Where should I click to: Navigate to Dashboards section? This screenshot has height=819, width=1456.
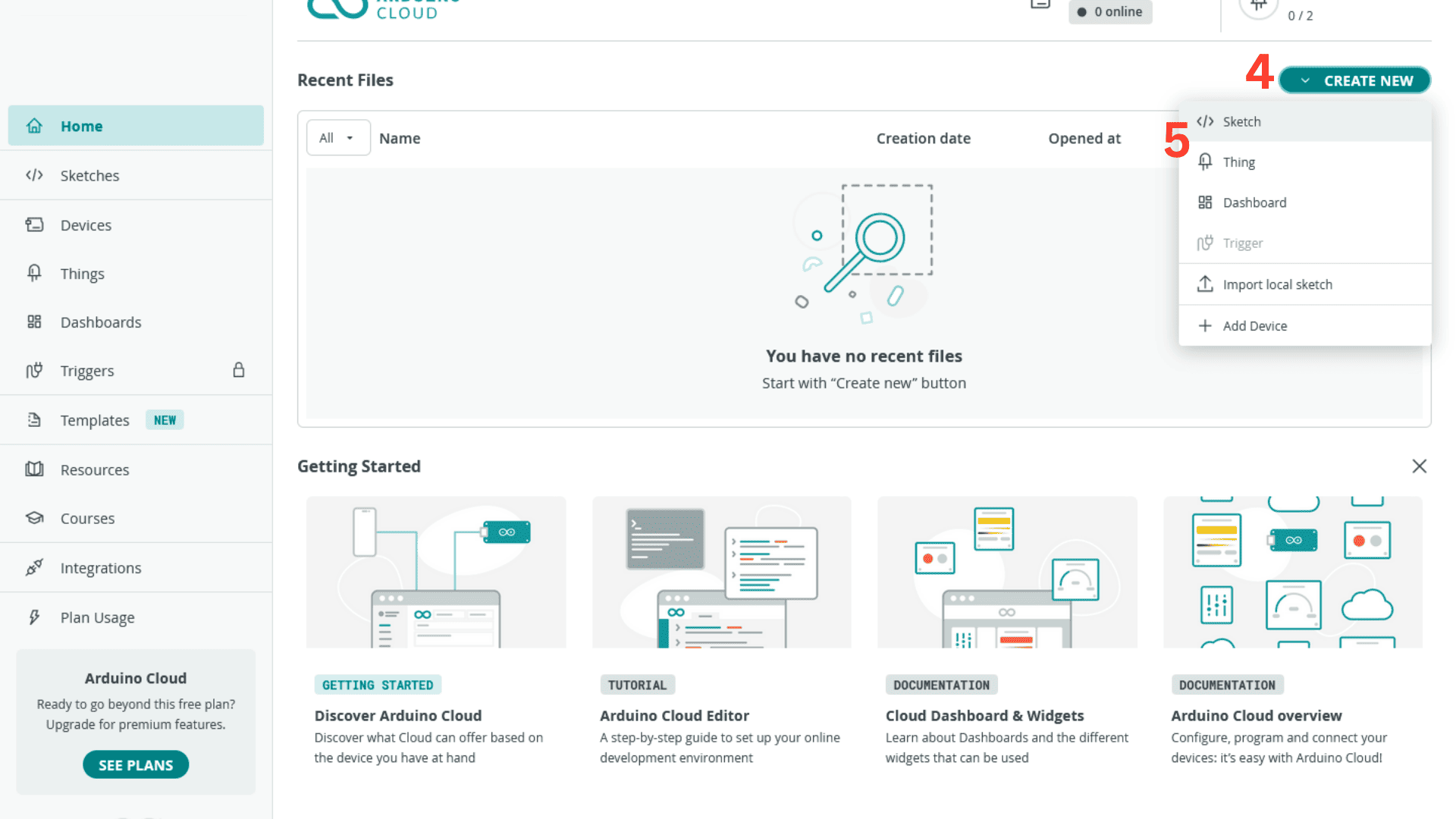[101, 322]
